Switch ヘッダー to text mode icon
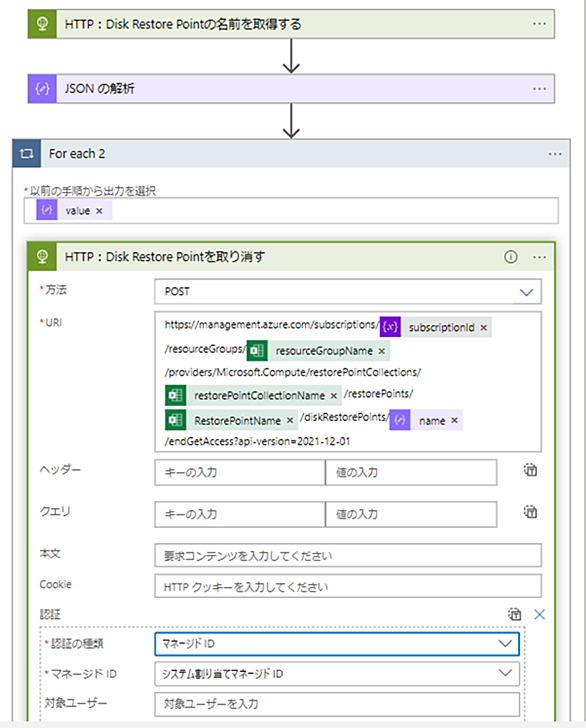 530,470
